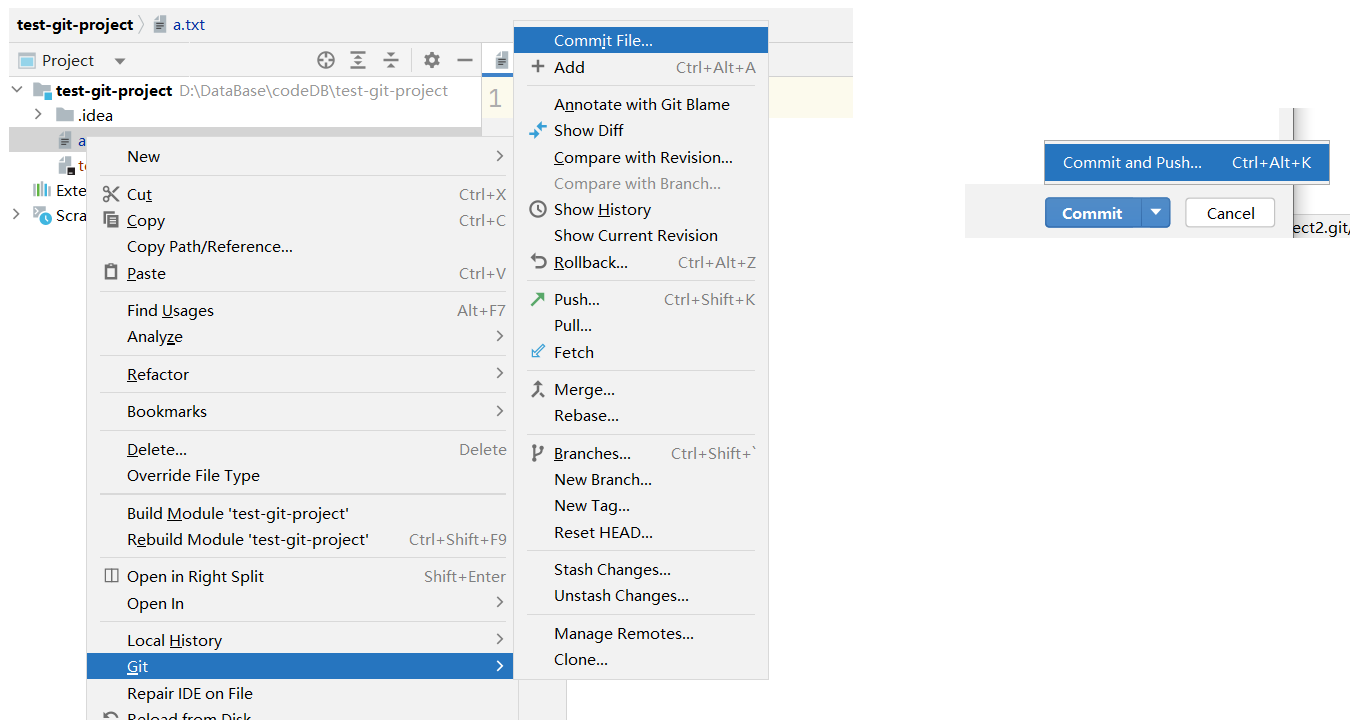
Task: Click the Cut scissors icon
Action: coord(111,194)
